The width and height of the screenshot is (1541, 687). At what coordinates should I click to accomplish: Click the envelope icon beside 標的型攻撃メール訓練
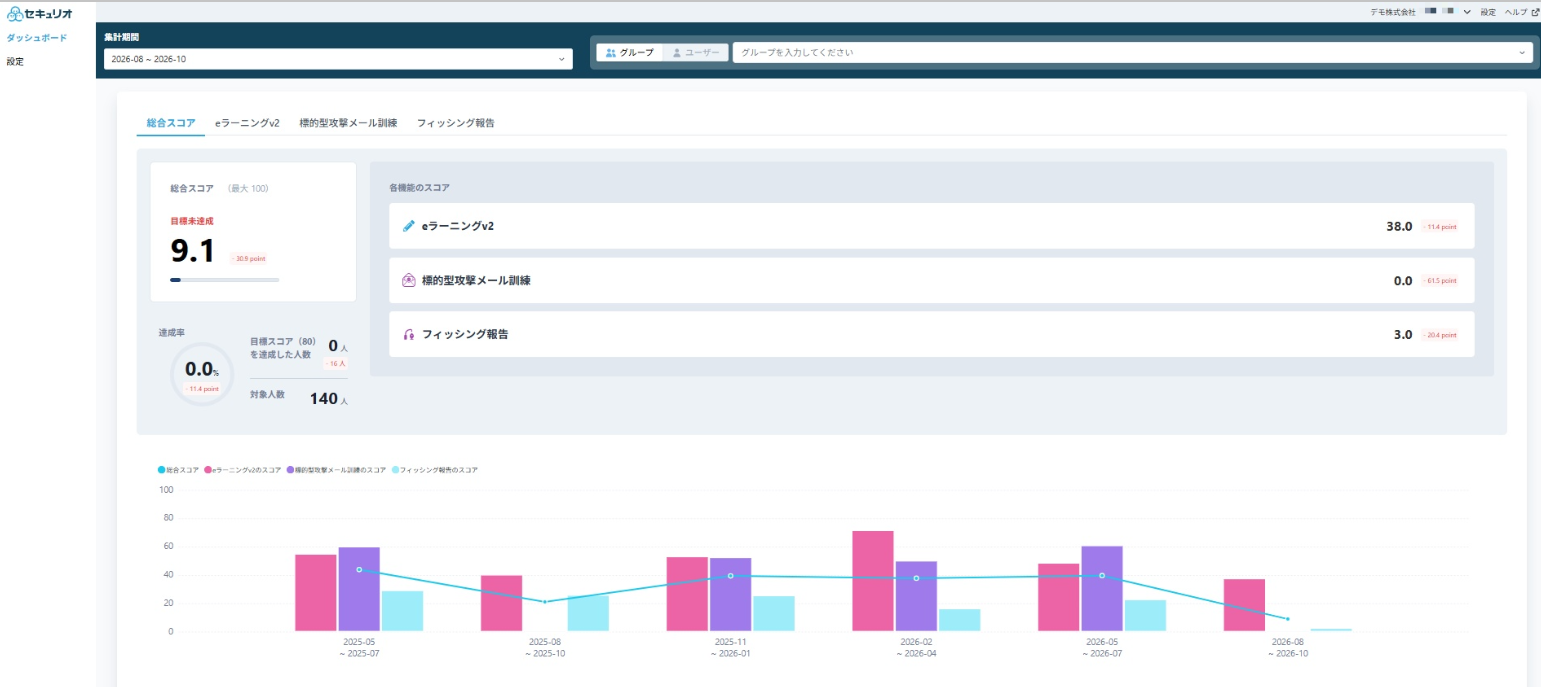click(x=408, y=280)
